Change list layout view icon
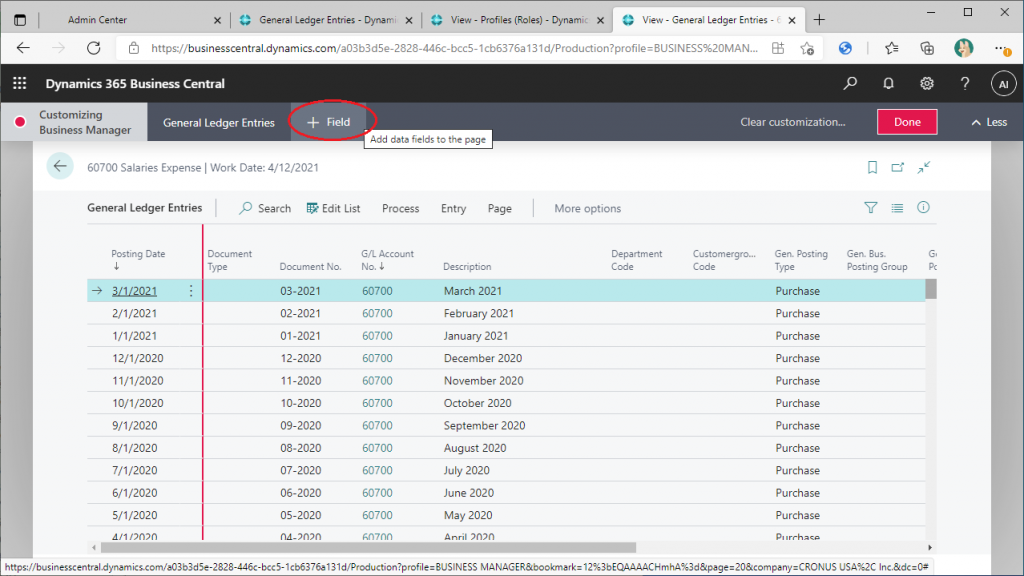This screenshot has width=1024, height=576. pyautogui.click(x=897, y=208)
